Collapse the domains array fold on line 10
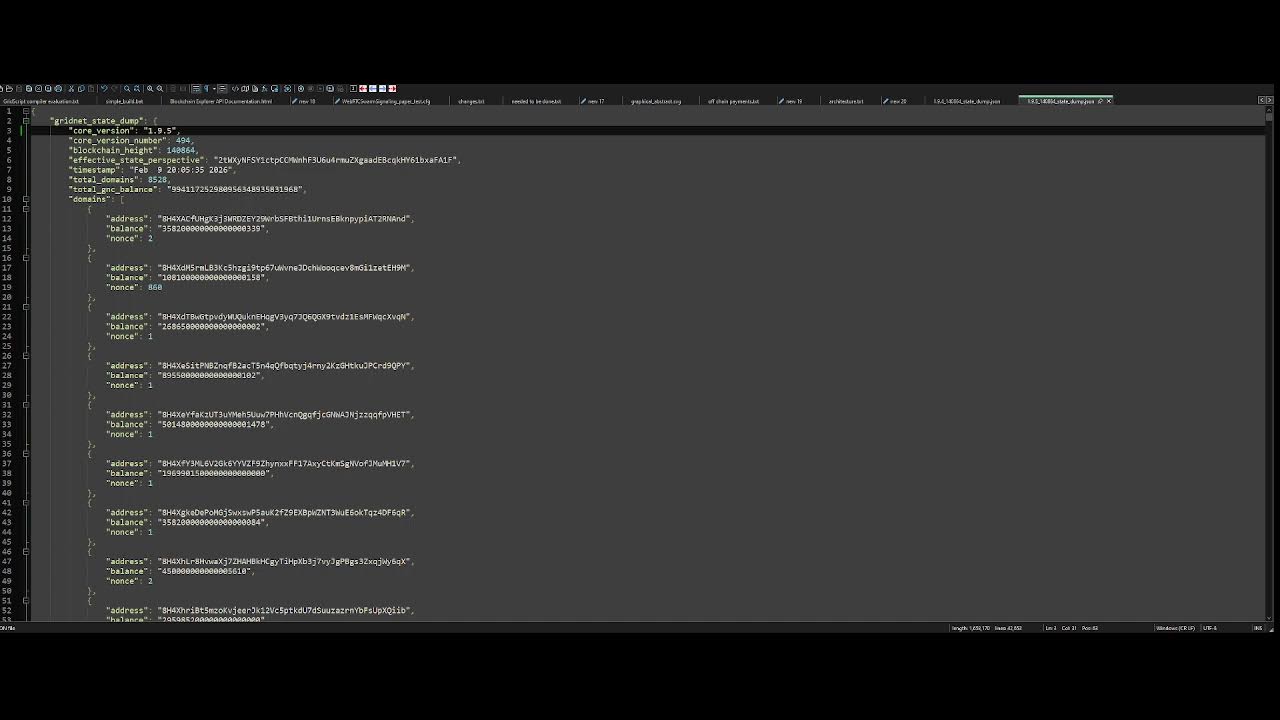Image resolution: width=1280 pixels, height=720 pixels. click(x=26, y=199)
